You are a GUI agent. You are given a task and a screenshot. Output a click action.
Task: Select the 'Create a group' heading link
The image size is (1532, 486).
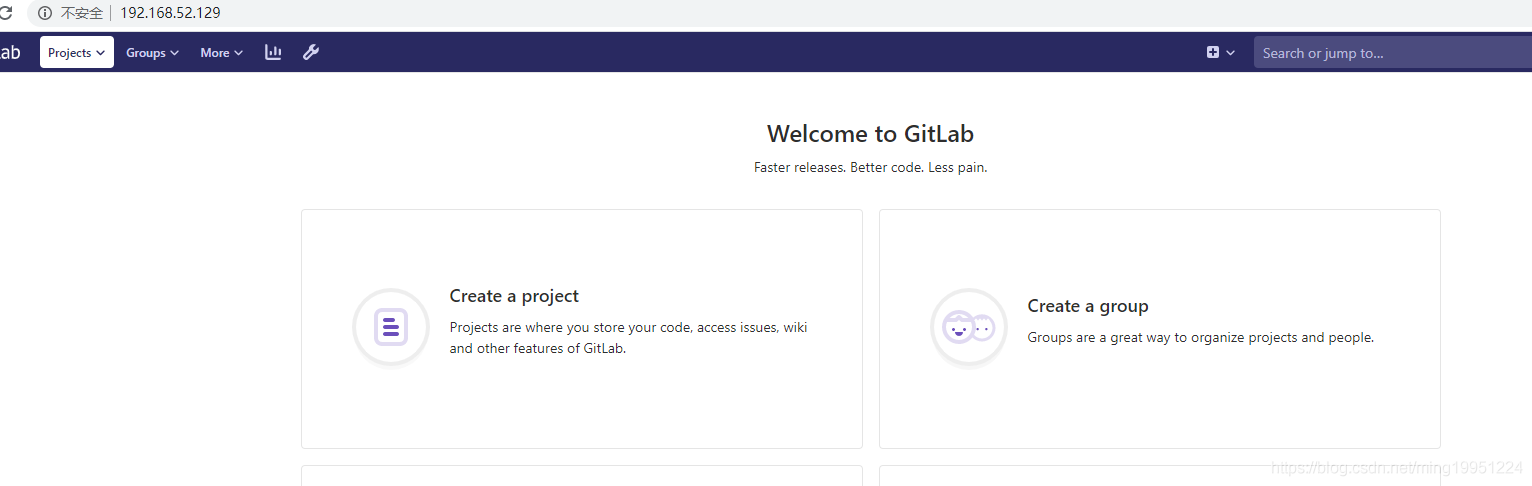[1087, 306]
